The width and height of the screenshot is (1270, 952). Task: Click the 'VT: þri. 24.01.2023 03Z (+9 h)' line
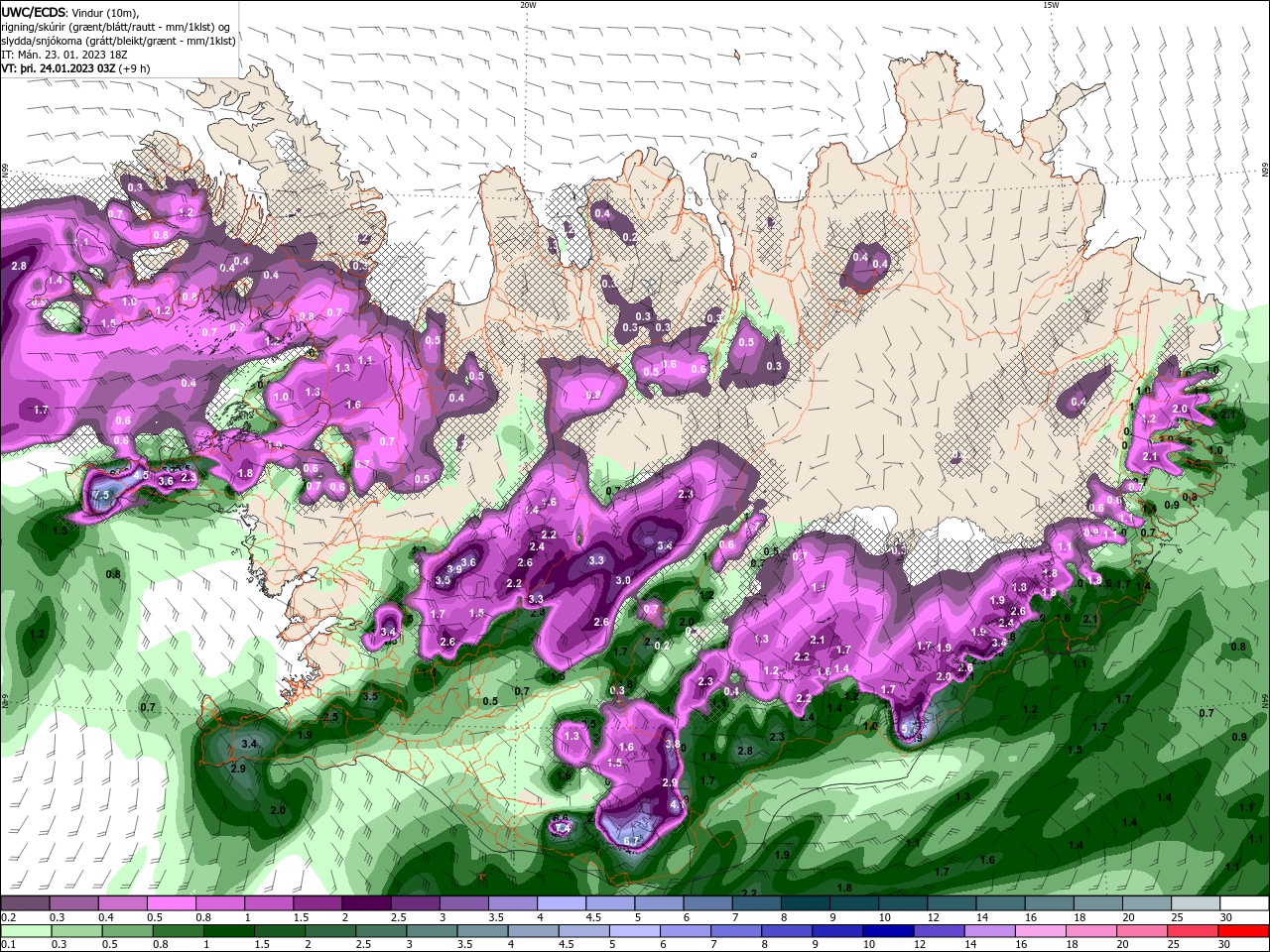click(x=76, y=68)
